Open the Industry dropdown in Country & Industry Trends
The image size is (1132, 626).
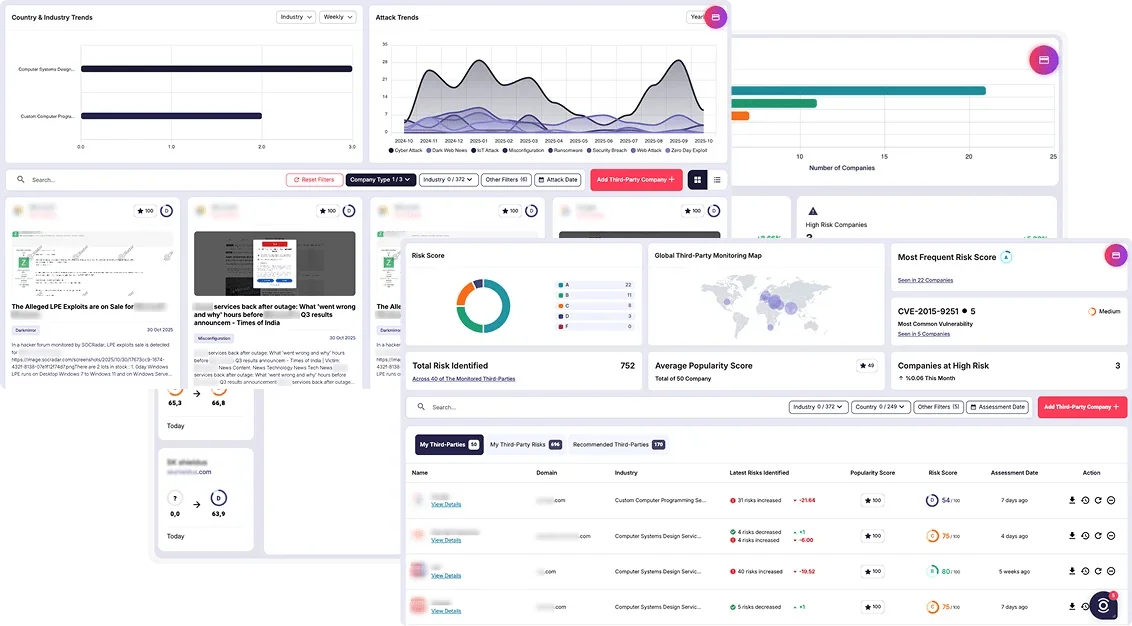click(x=296, y=17)
